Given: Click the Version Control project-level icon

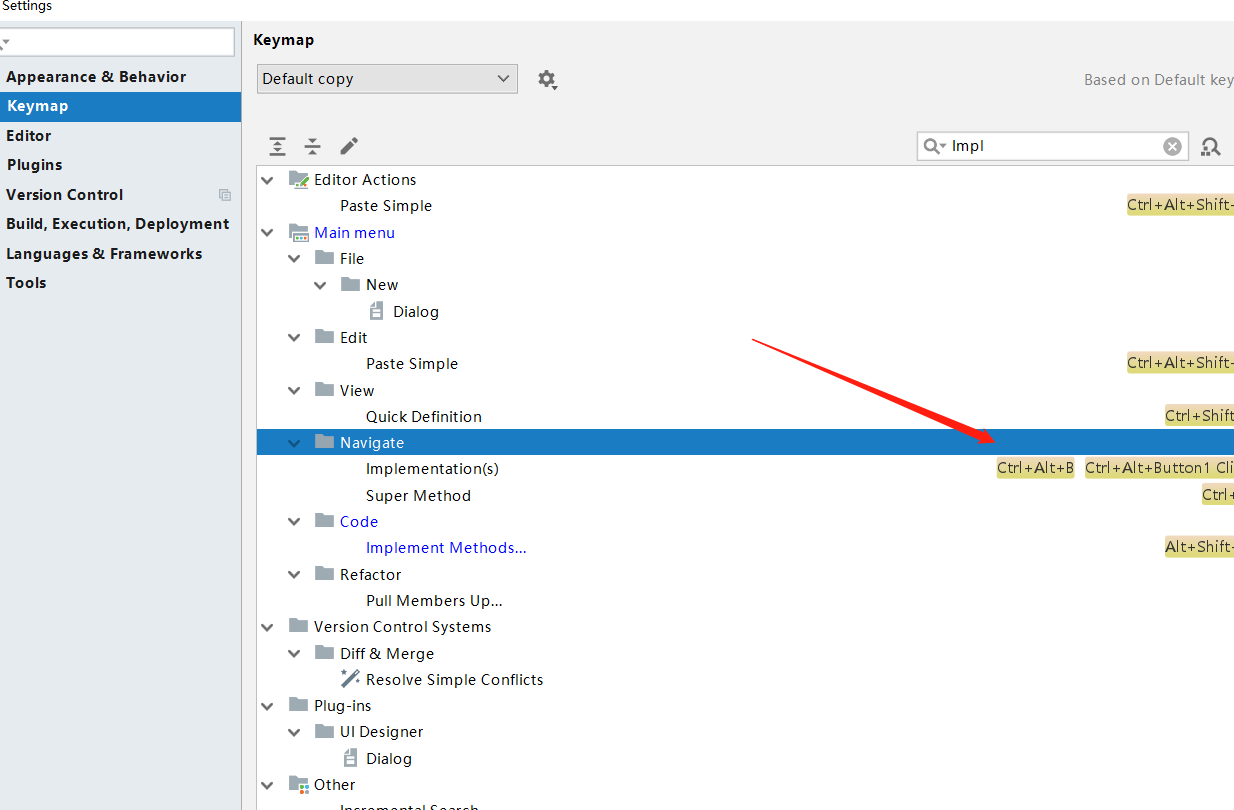Looking at the screenshot, I should click(225, 195).
